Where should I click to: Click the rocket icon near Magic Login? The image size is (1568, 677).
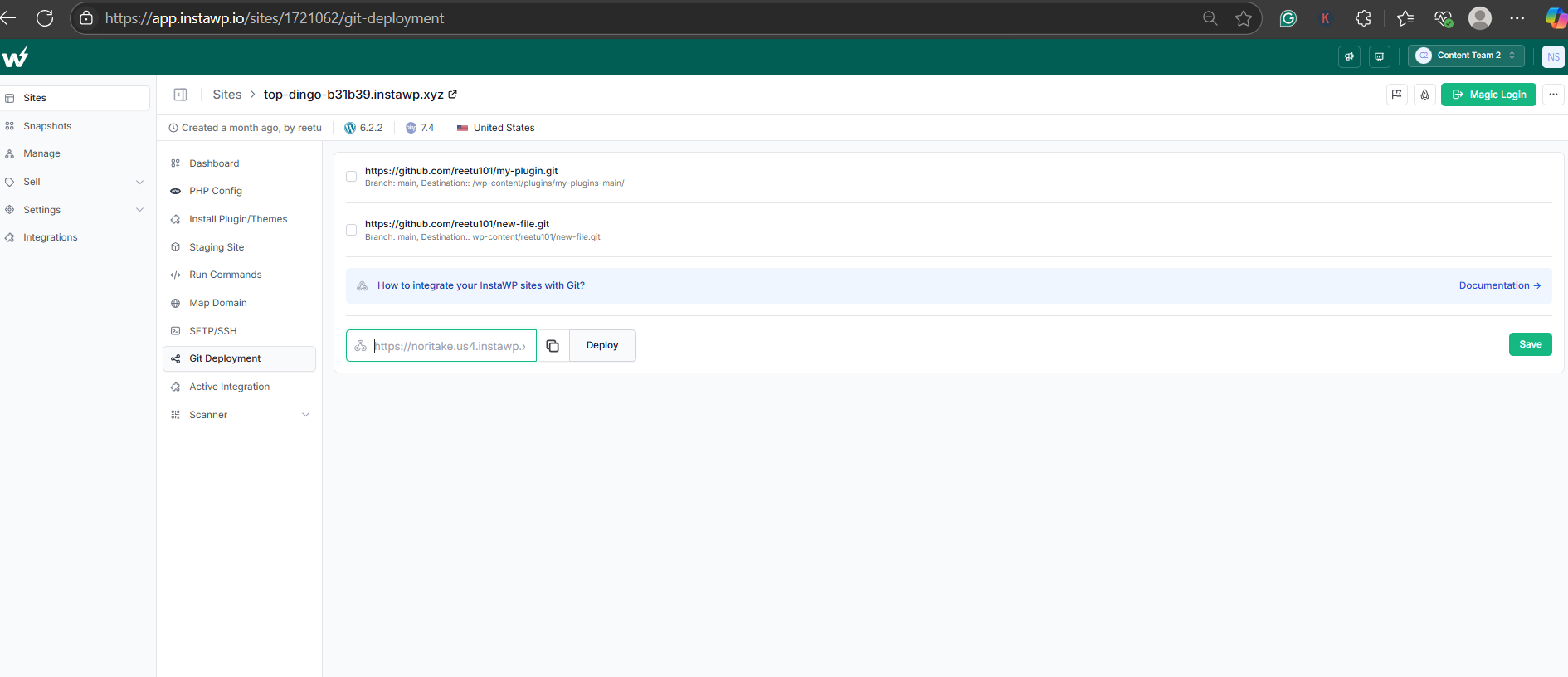pos(1424,95)
